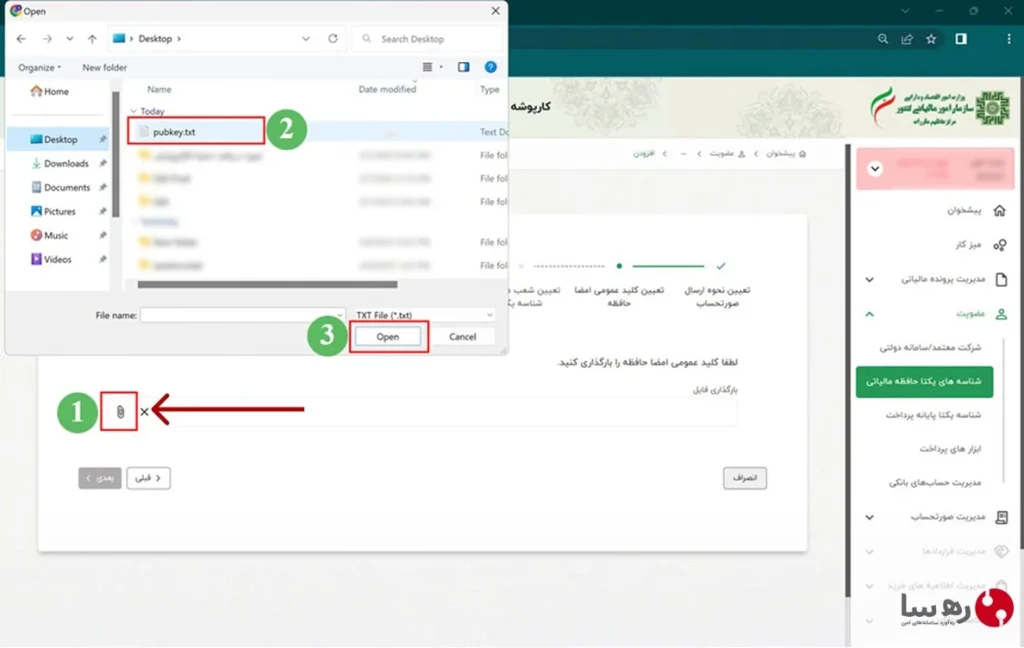Sort files by Name column

click(159, 89)
